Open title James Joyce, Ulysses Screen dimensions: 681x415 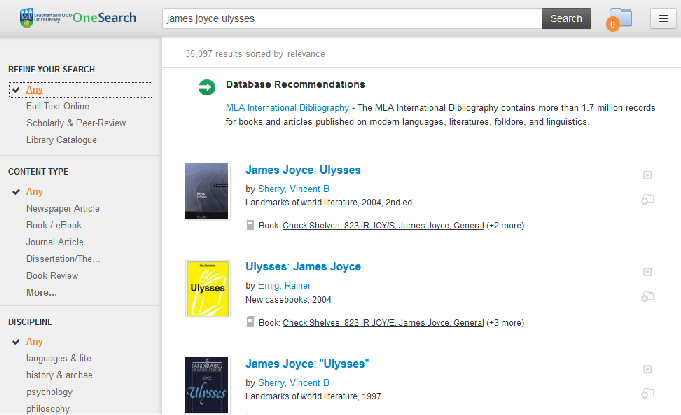point(303,170)
